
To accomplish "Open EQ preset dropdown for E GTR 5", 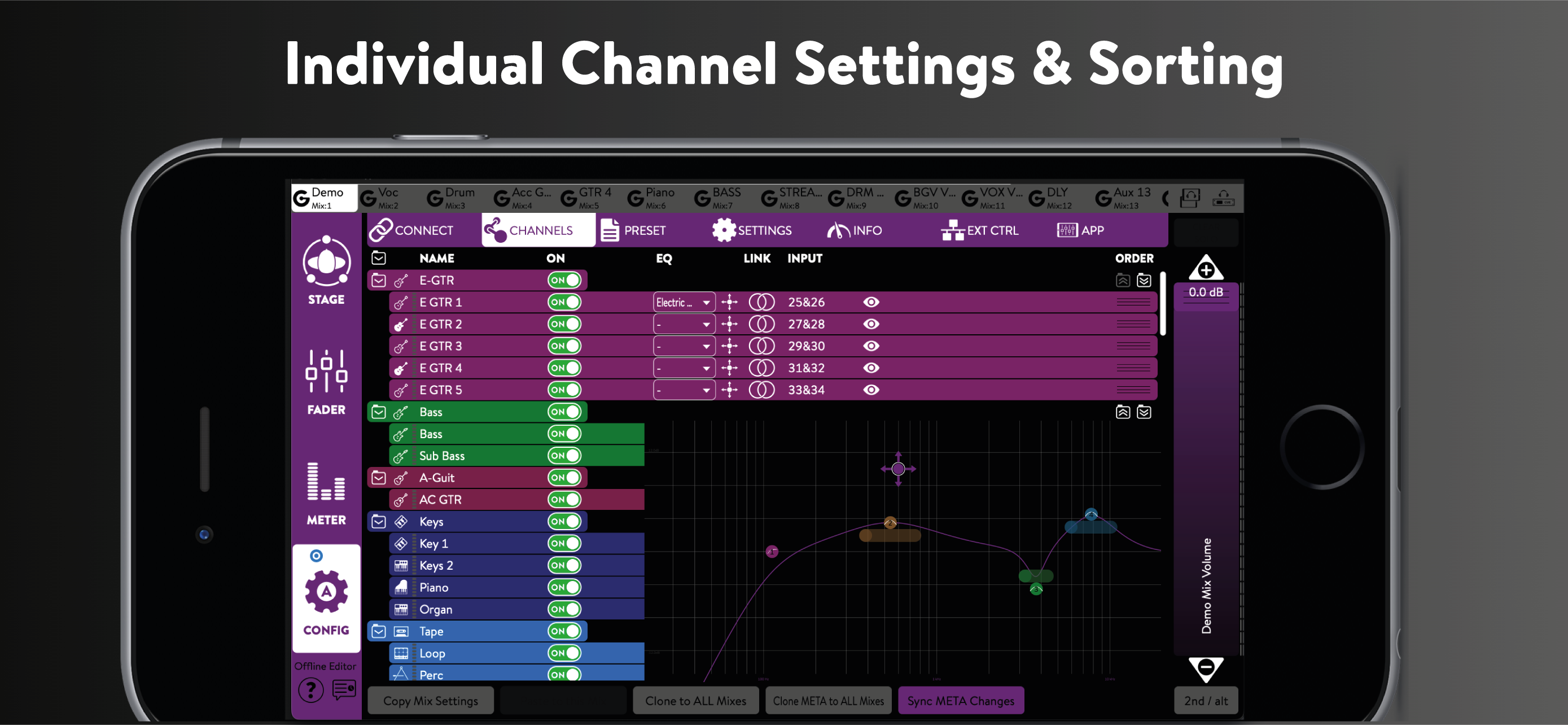I will pyautogui.click(x=684, y=390).
